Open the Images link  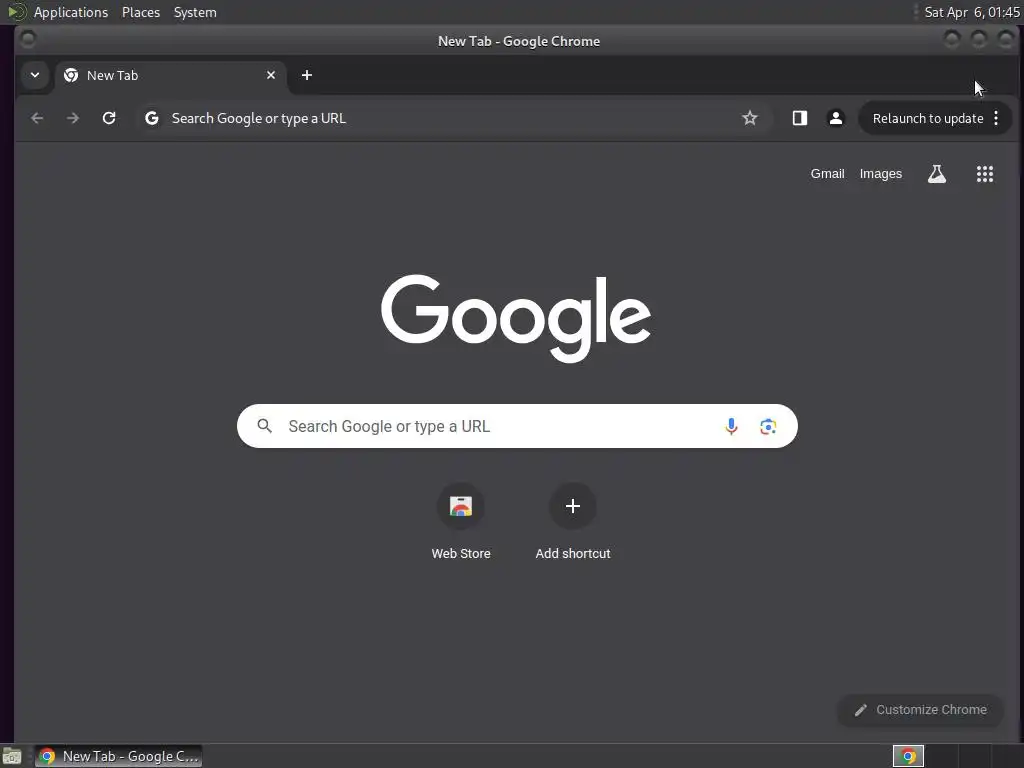coord(880,174)
